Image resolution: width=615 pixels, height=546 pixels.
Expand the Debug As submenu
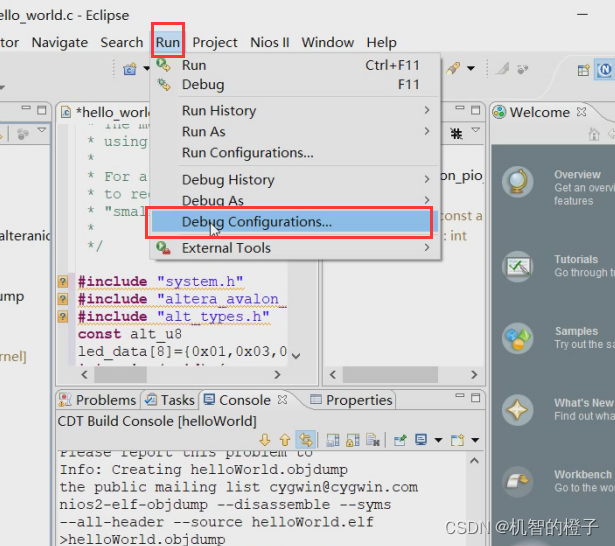tap(295, 199)
